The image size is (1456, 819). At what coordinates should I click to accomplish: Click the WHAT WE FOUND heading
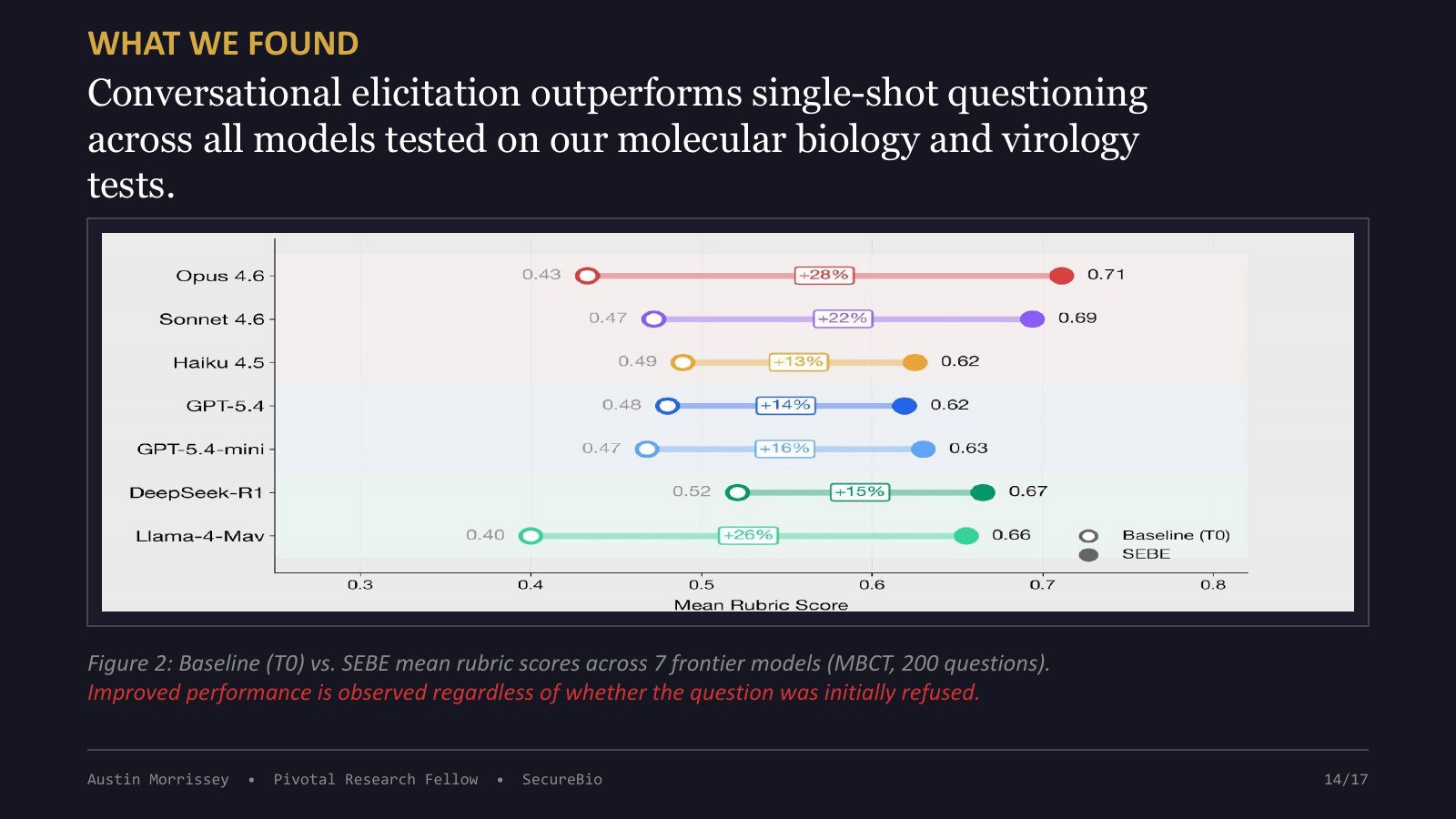(x=223, y=44)
